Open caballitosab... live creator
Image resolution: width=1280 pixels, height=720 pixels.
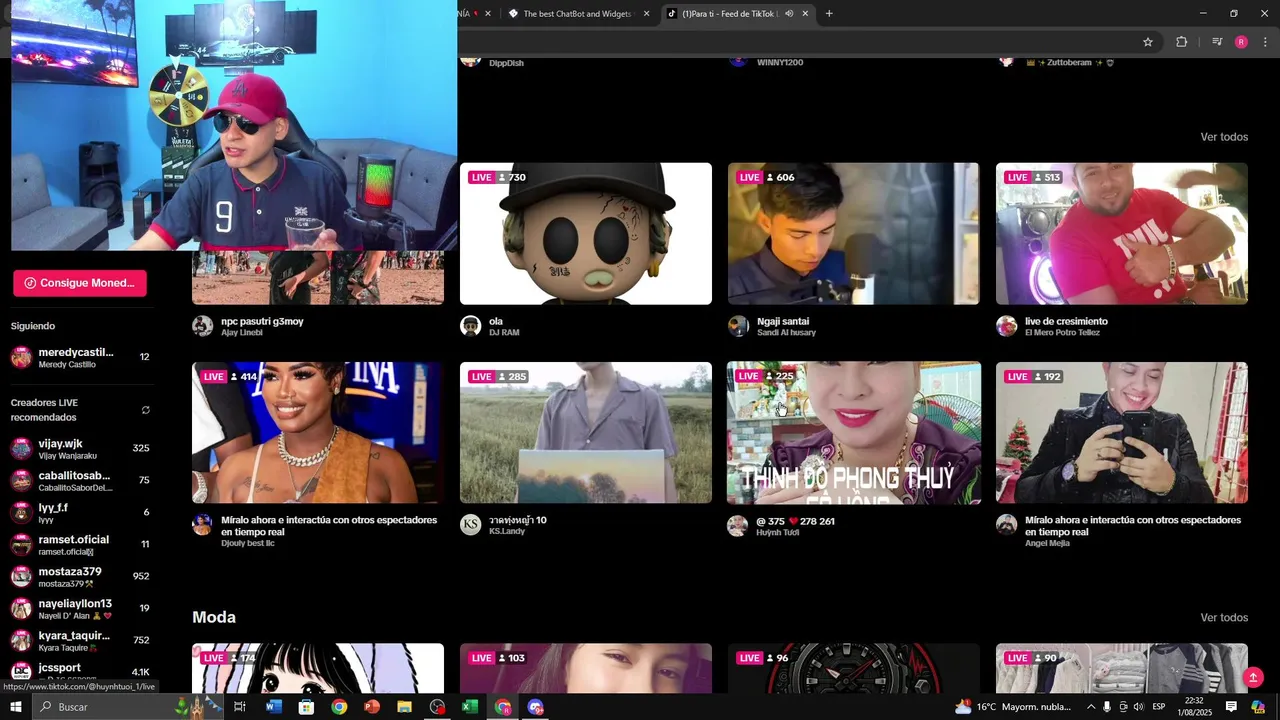80,481
